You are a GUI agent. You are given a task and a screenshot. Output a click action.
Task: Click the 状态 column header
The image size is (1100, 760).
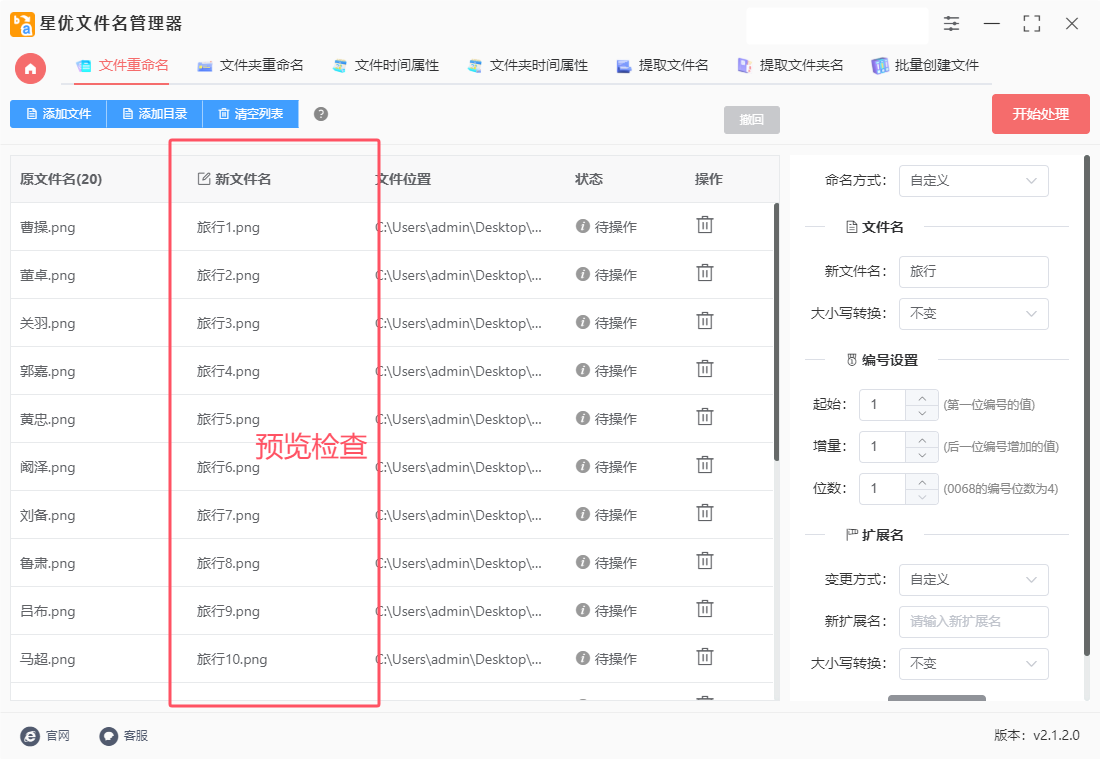[589, 179]
